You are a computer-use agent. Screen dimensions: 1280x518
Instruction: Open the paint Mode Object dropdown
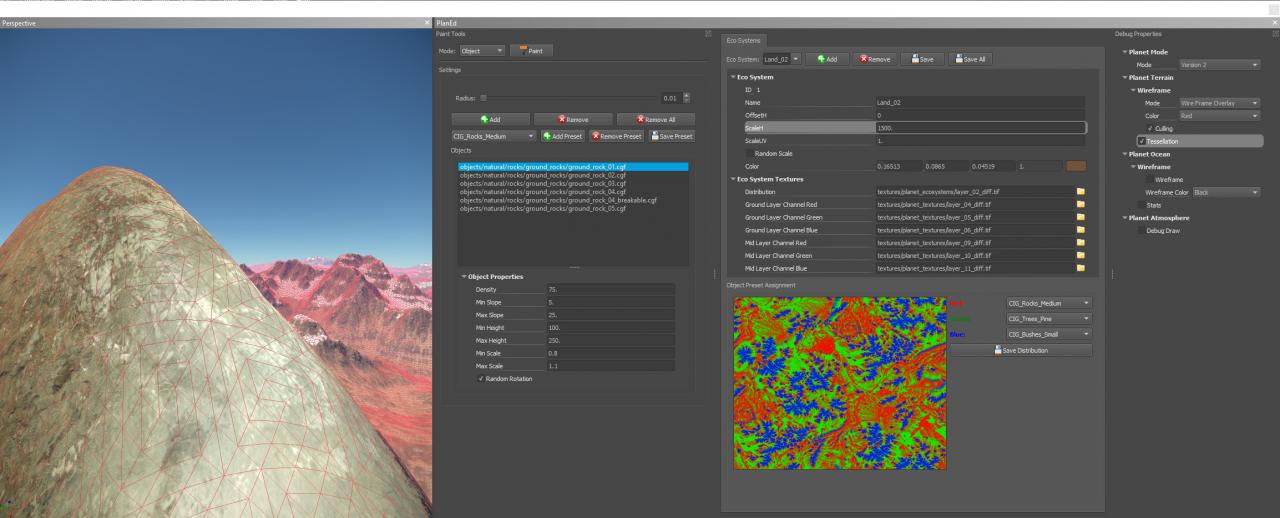click(x=483, y=51)
